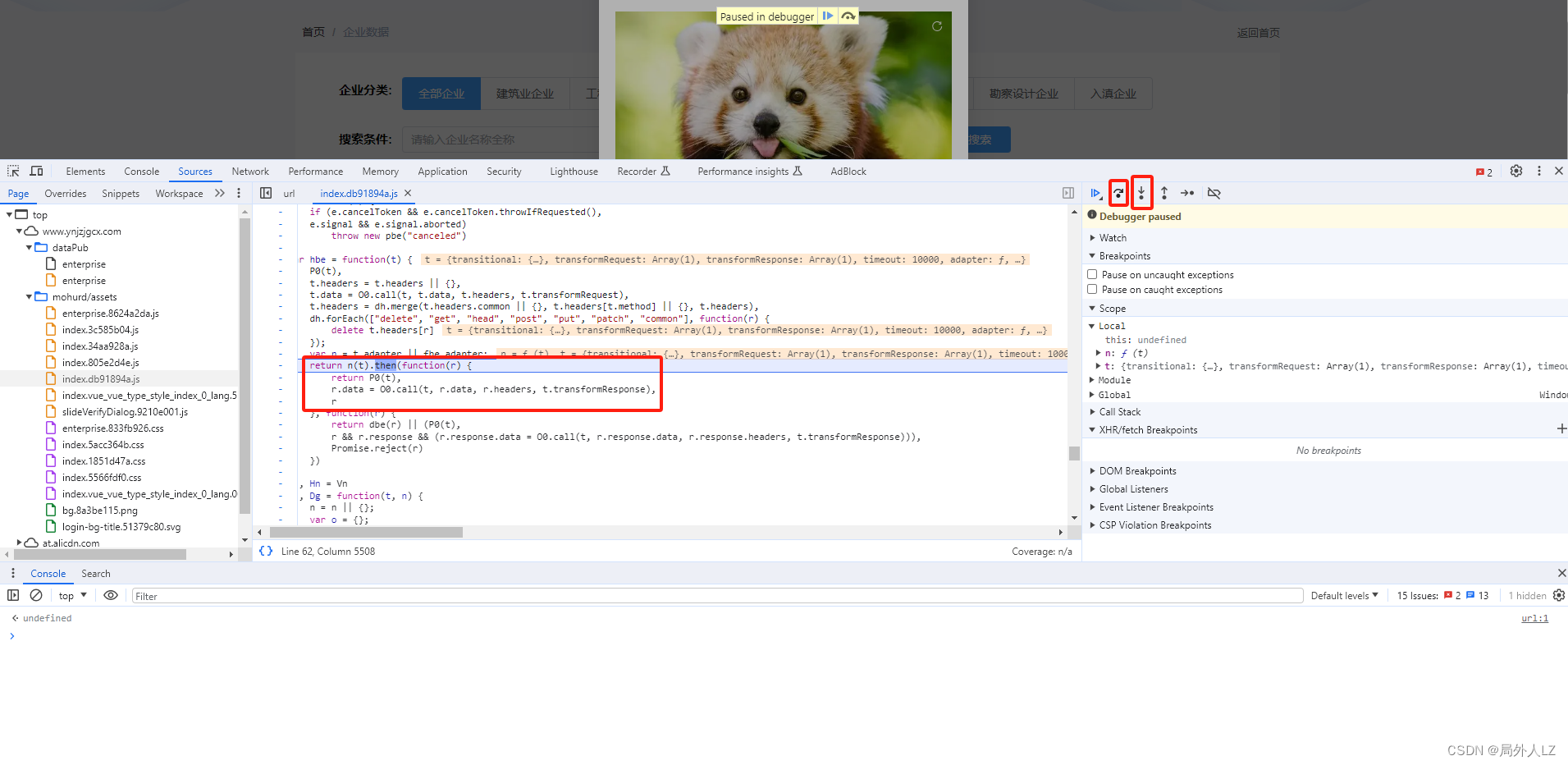The width and height of the screenshot is (1568, 765).
Task: Step over from the Paused in debugger overlay
Action: (x=848, y=16)
